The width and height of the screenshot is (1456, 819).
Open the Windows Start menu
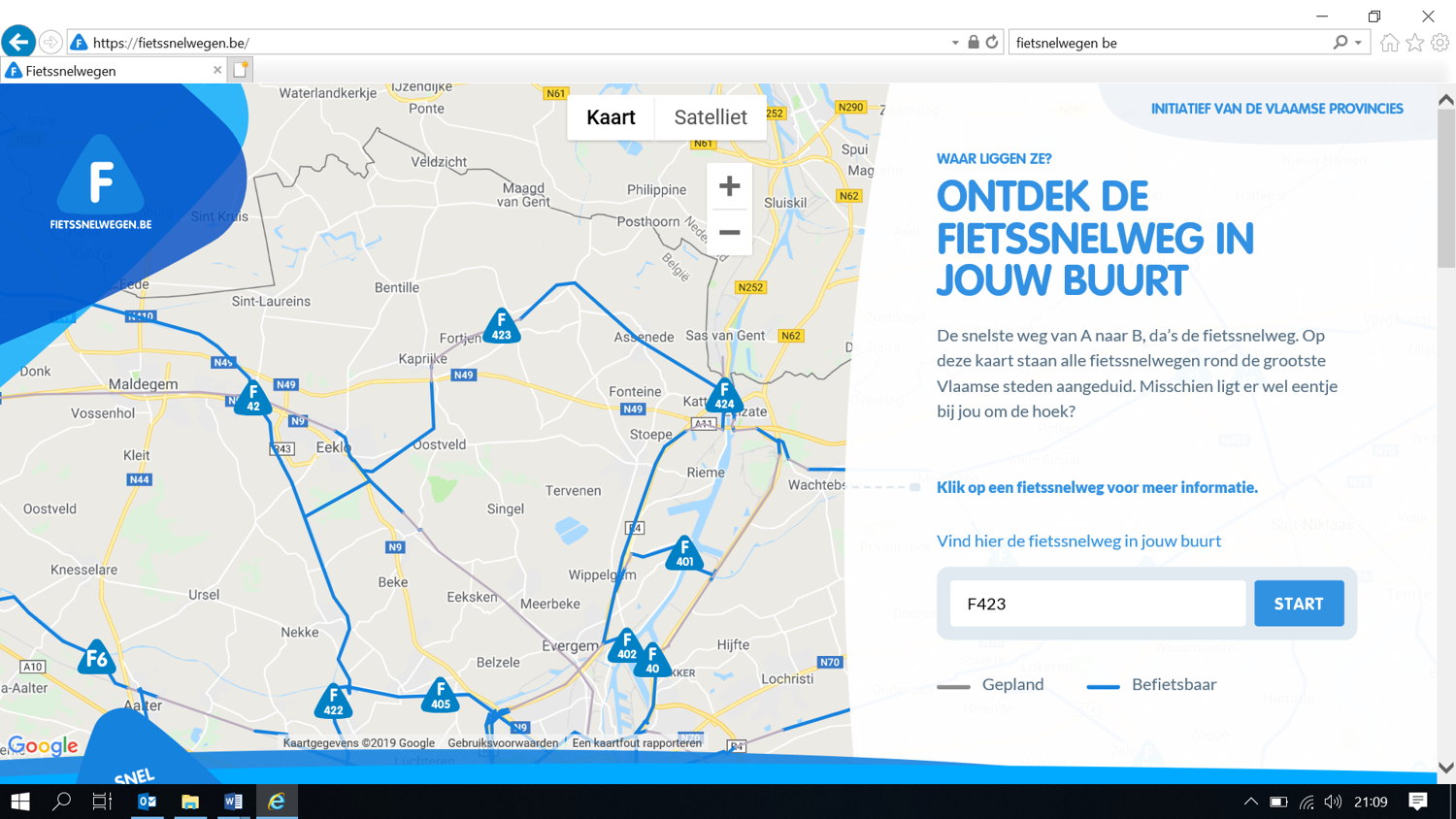click(x=20, y=802)
